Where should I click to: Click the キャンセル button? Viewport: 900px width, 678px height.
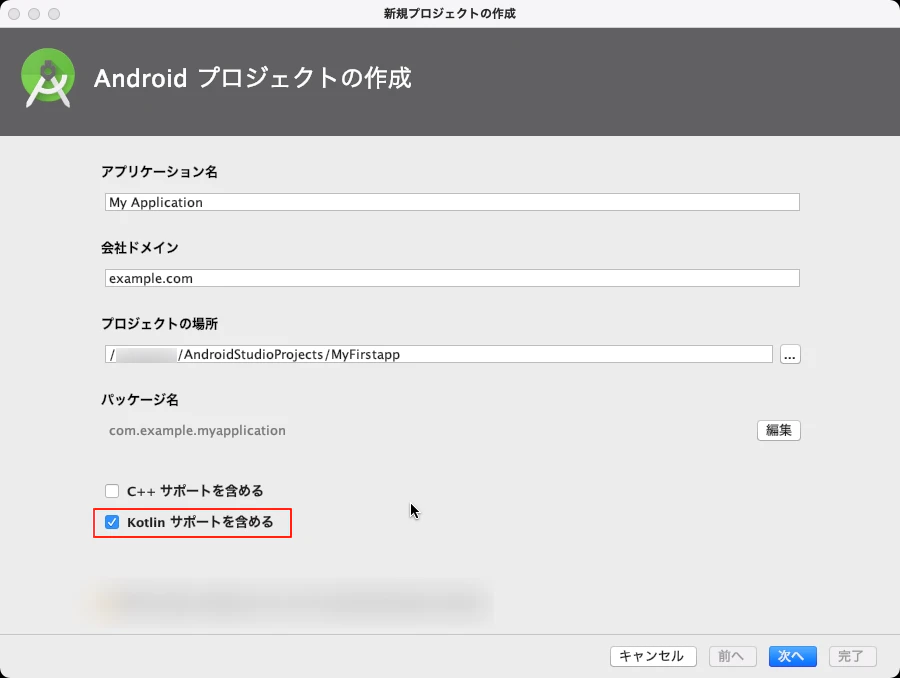[x=653, y=656]
